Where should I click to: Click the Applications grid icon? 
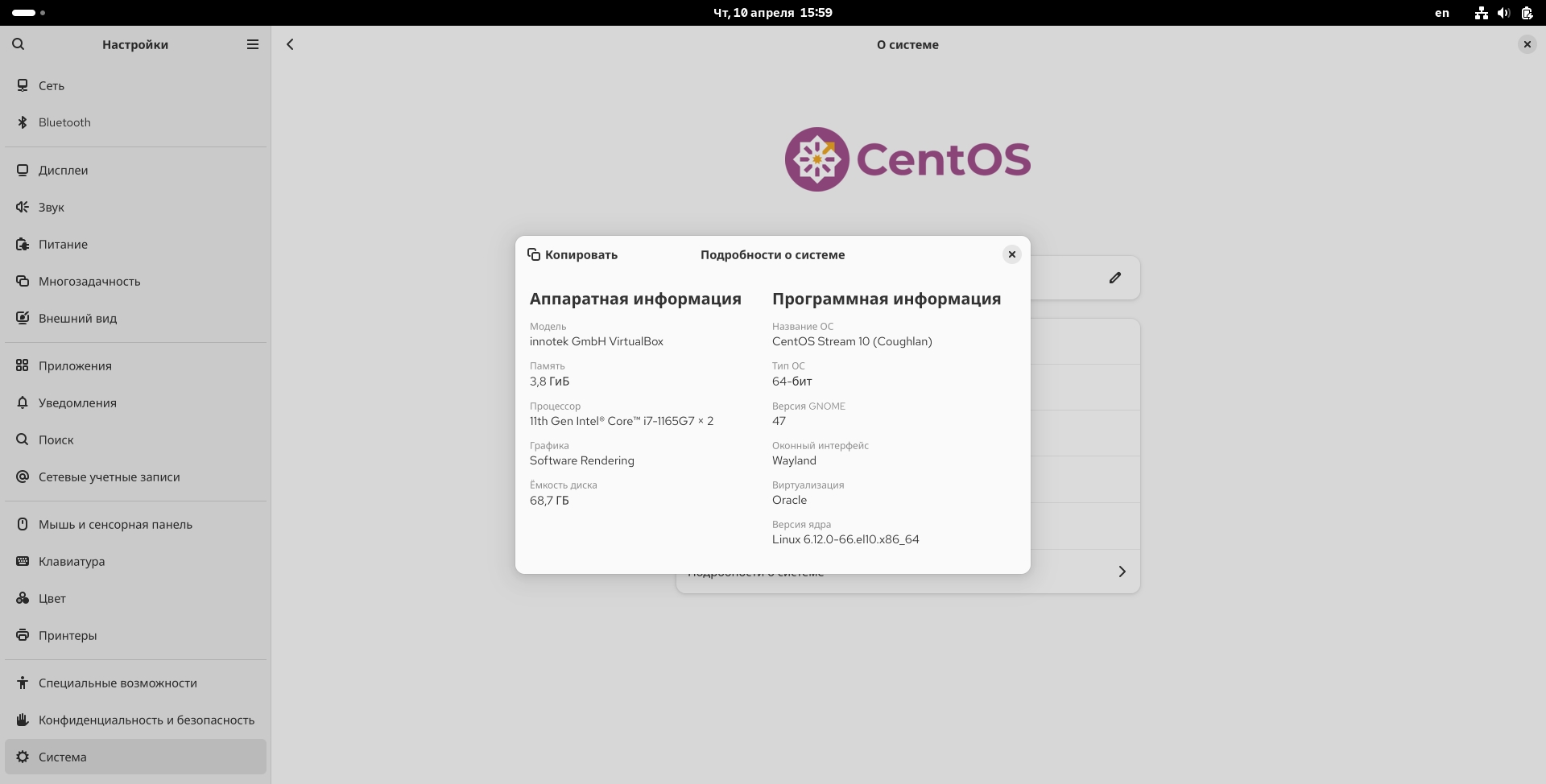[23, 365]
